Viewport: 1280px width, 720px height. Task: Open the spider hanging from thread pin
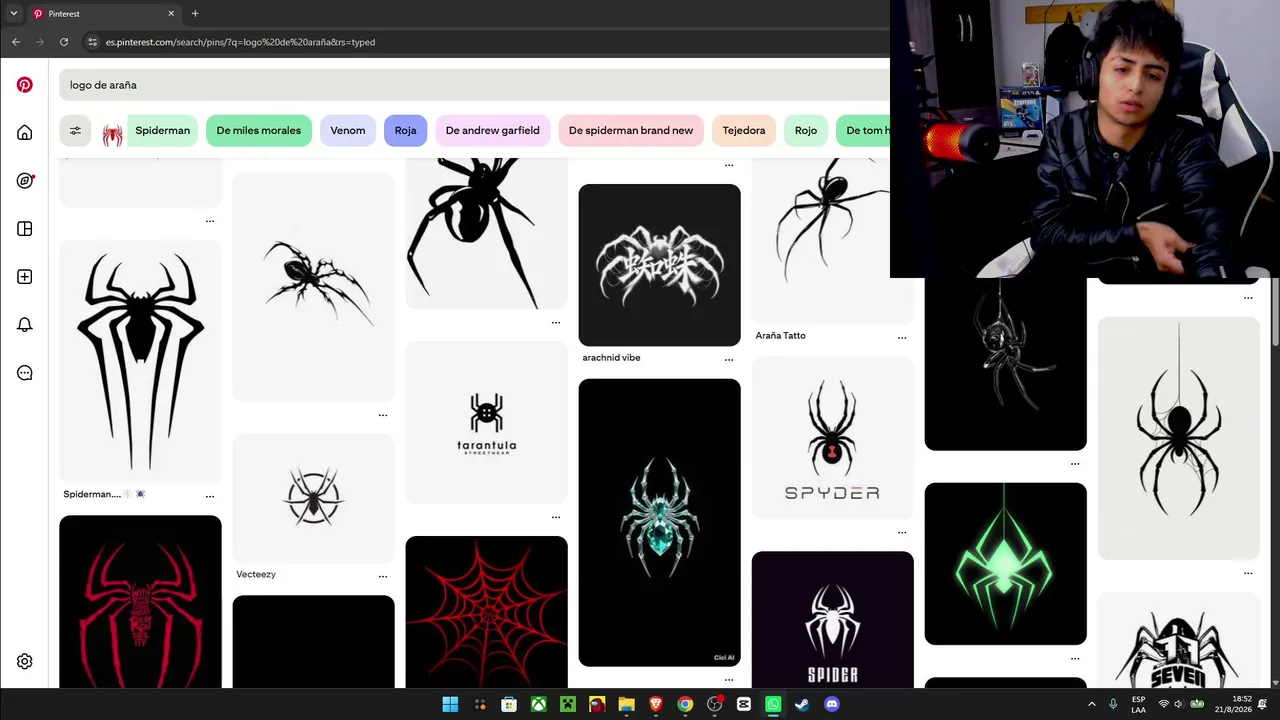[1178, 438]
